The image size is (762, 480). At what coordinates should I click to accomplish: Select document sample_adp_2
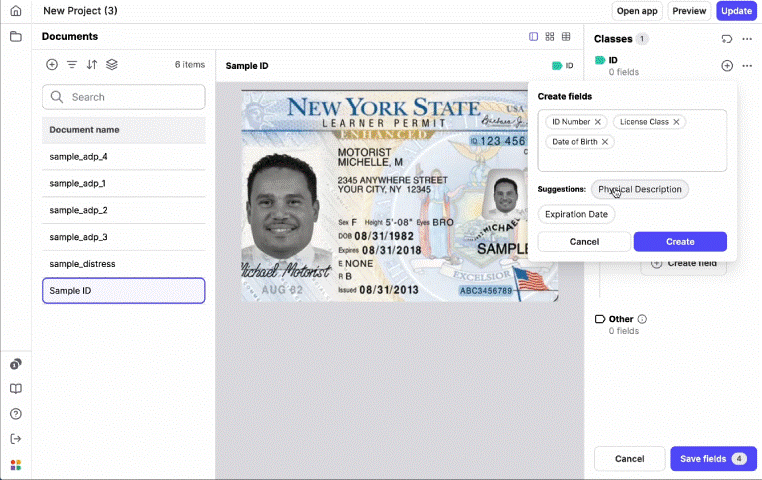(123, 210)
